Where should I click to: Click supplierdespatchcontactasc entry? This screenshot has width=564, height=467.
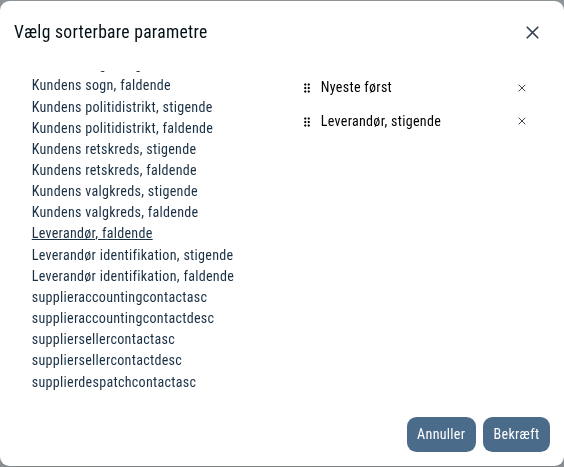[x=114, y=382]
